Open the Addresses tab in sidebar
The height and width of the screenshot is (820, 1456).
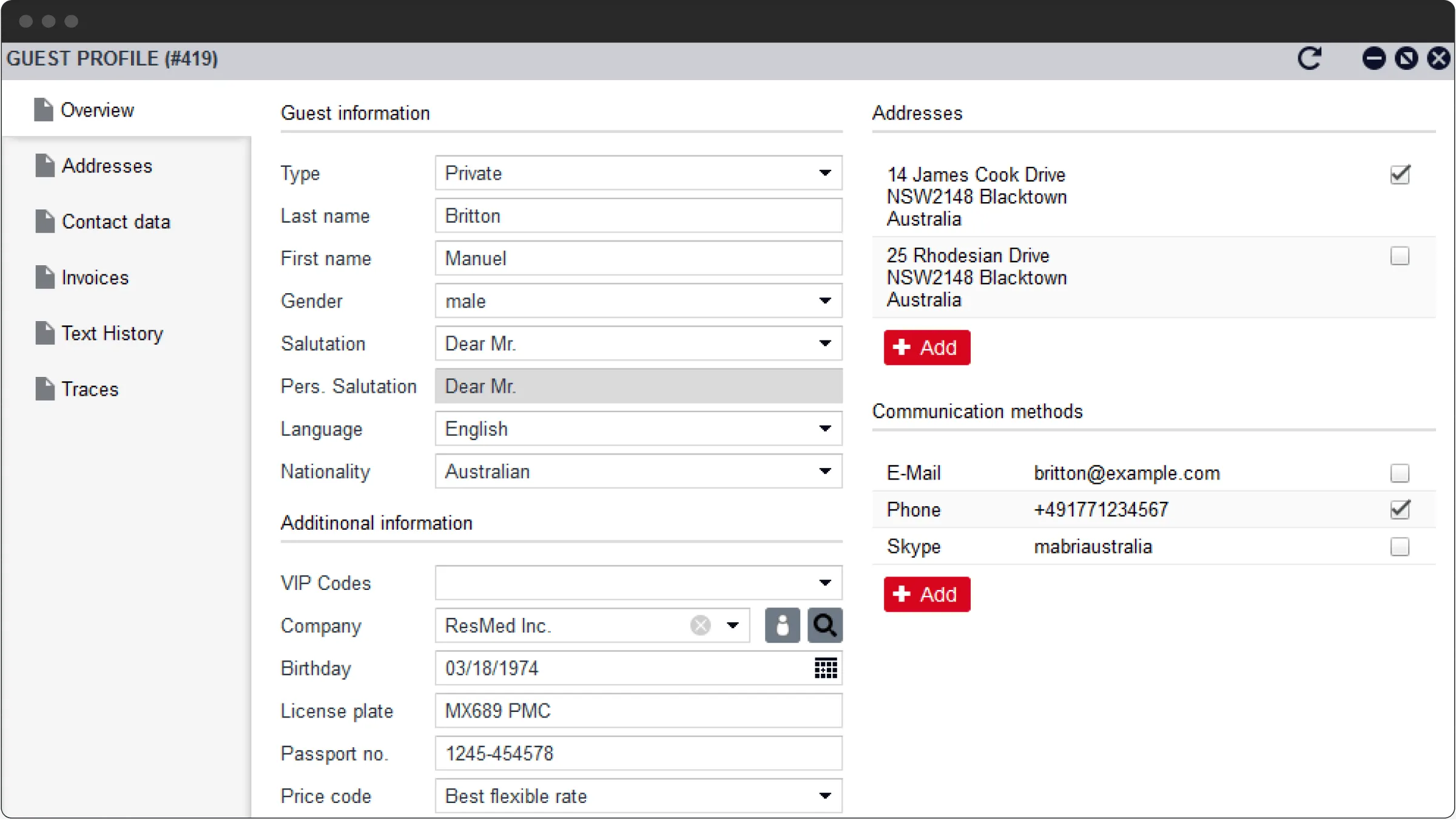pyautogui.click(x=106, y=166)
